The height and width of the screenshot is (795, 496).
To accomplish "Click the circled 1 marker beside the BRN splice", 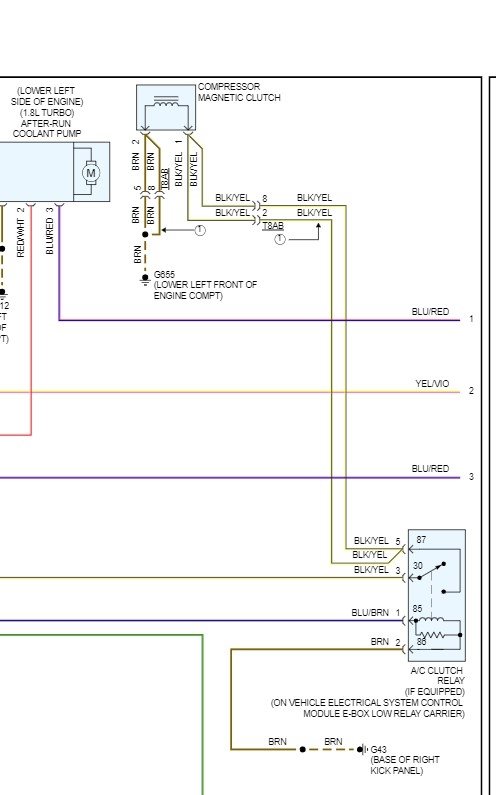I will click(x=200, y=230).
